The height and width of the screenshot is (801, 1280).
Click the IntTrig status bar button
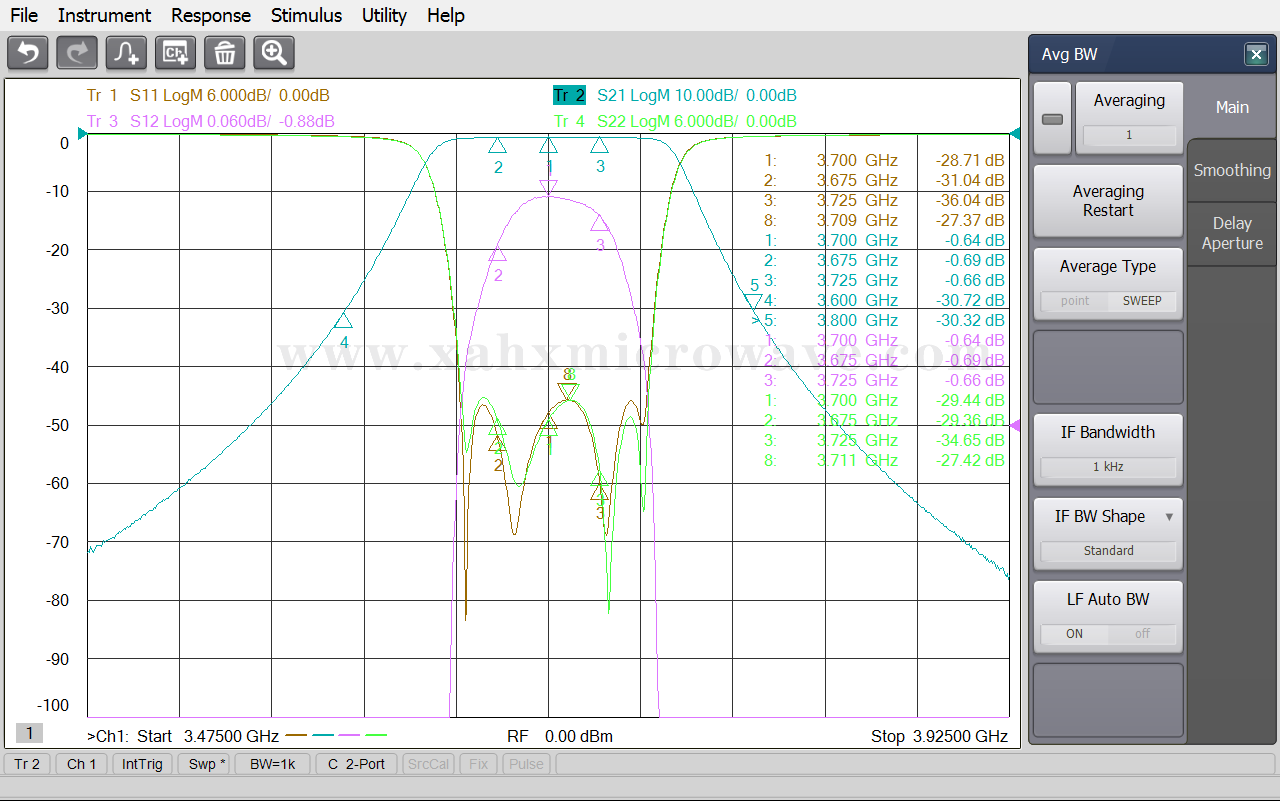[142, 764]
